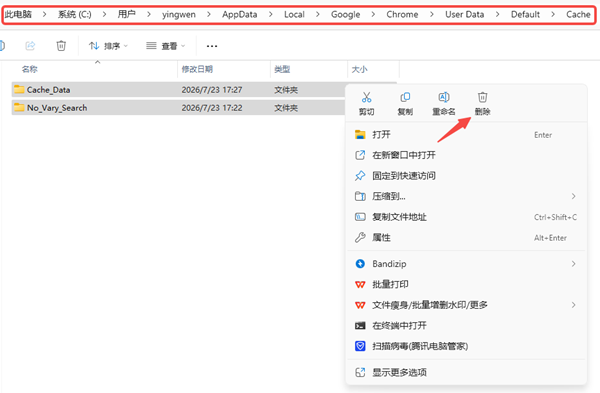Click the pin to quick access icon

point(360,176)
